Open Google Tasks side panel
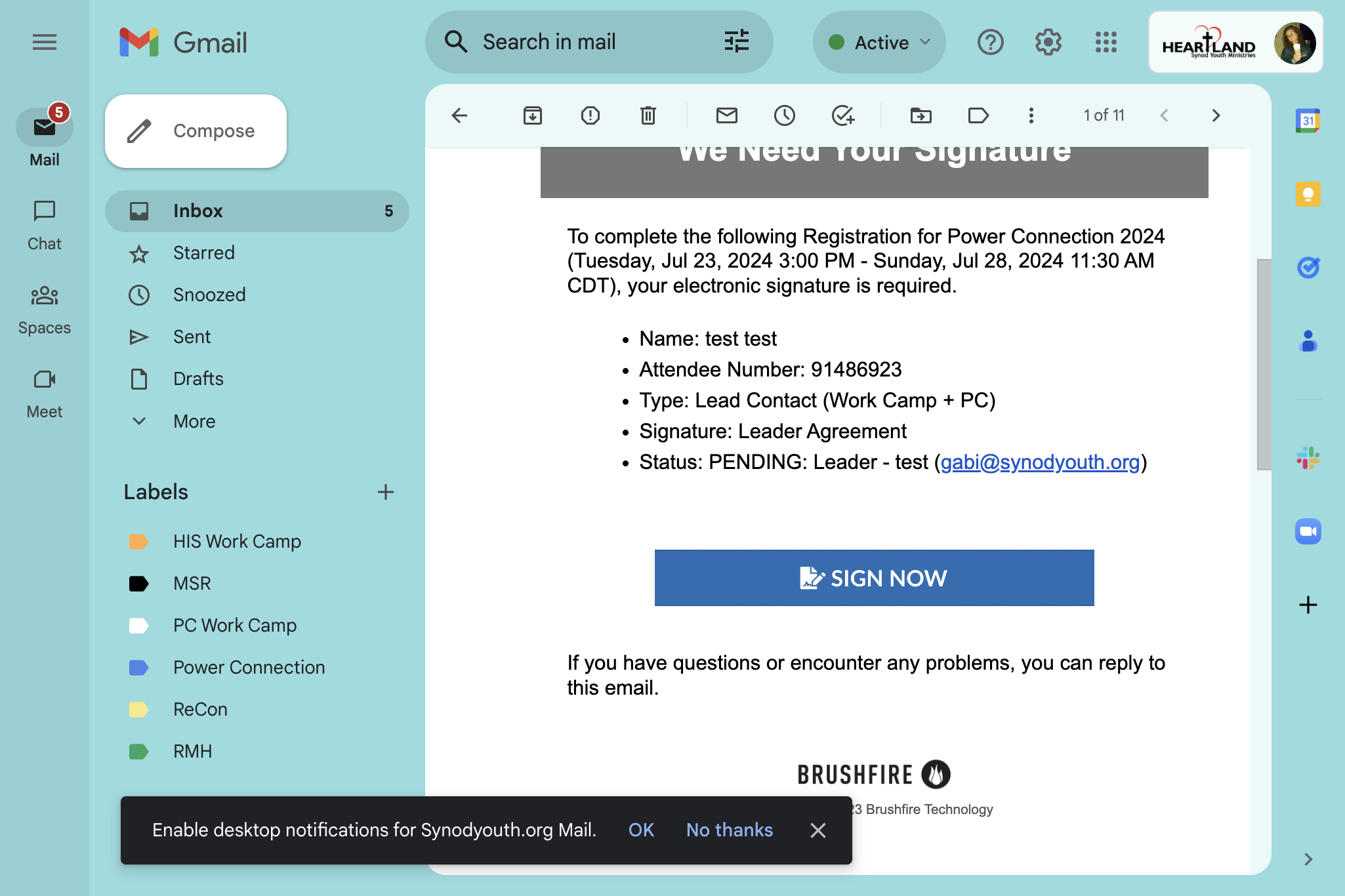The height and width of the screenshot is (896, 1345). tap(1308, 268)
